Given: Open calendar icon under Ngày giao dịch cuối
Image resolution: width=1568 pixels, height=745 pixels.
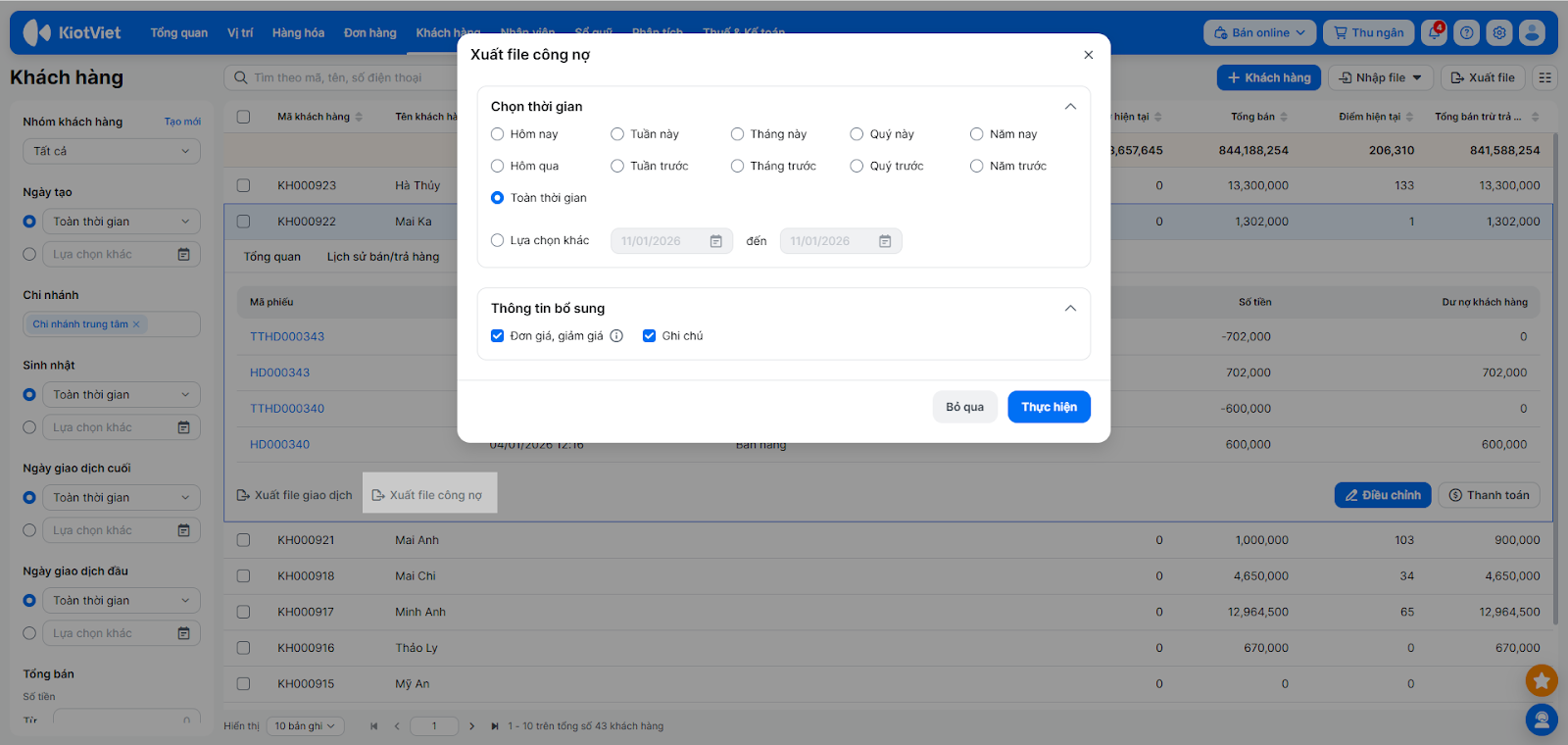Looking at the screenshot, I should tap(183, 530).
